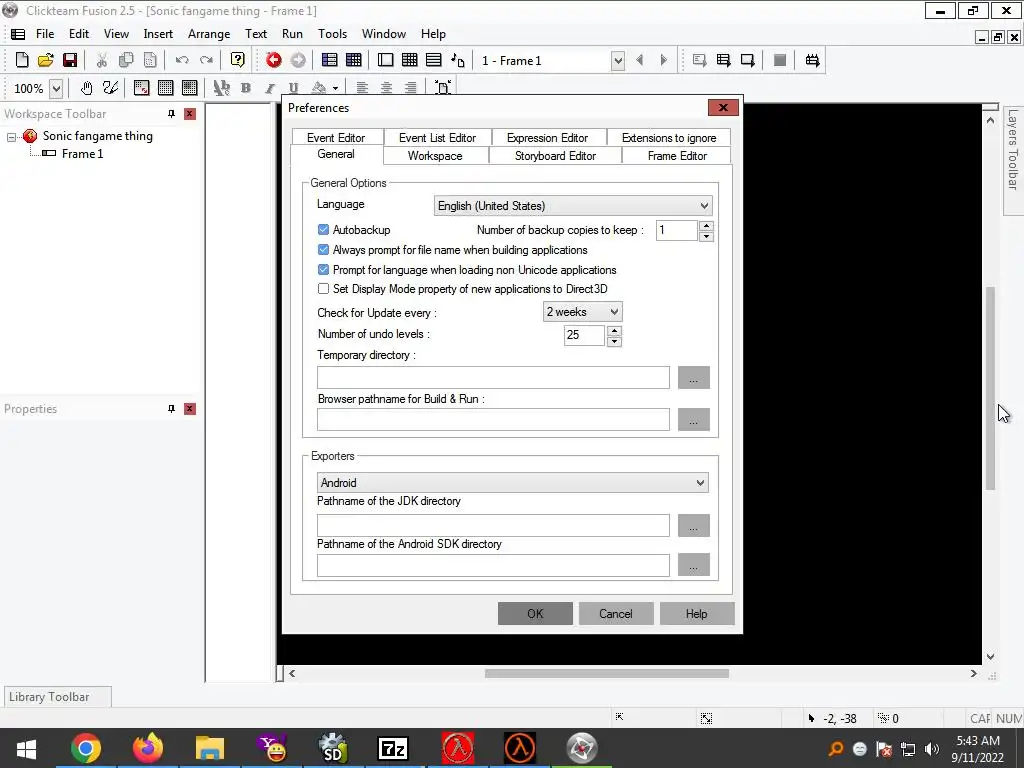Open the Exporters Android dropdown
The height and width of the screenshot is (768, 1024).
[513, 483]
